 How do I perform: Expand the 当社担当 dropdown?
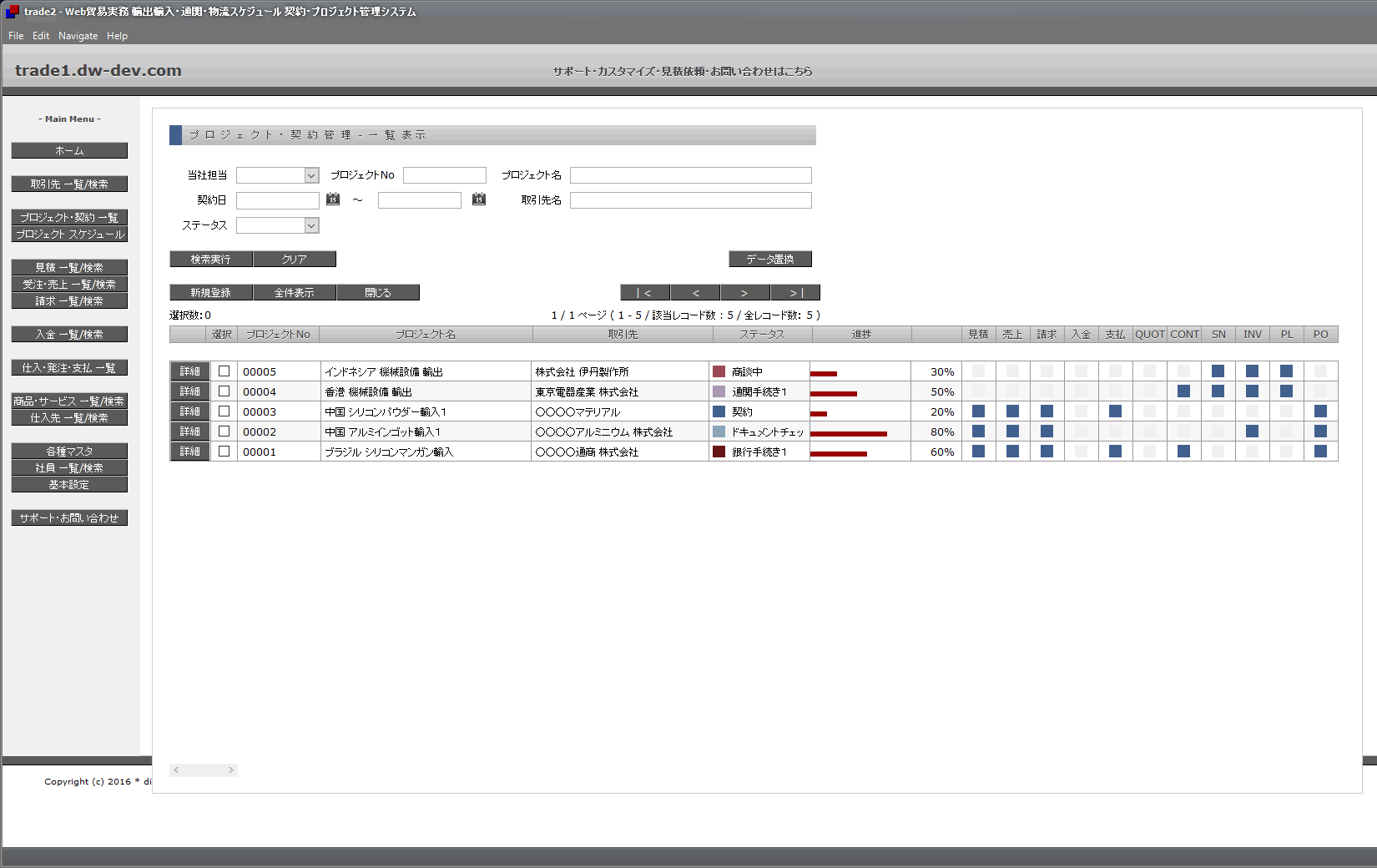pos(311,175)
